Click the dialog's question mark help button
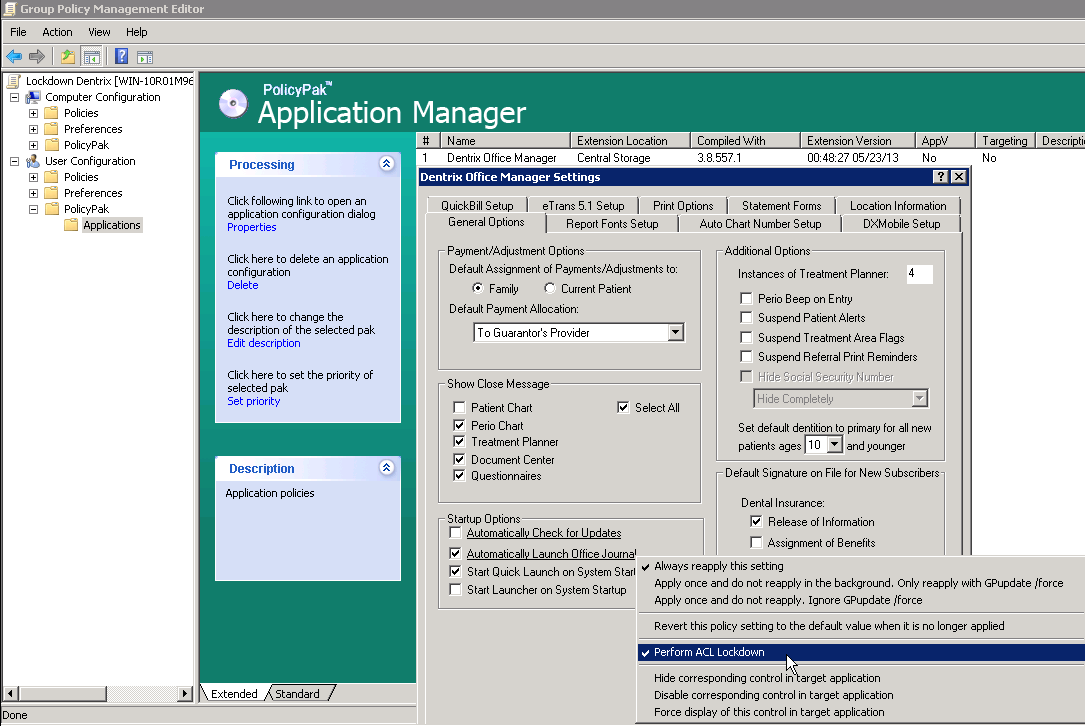The image size is (1085, 726). click(940, 176)
